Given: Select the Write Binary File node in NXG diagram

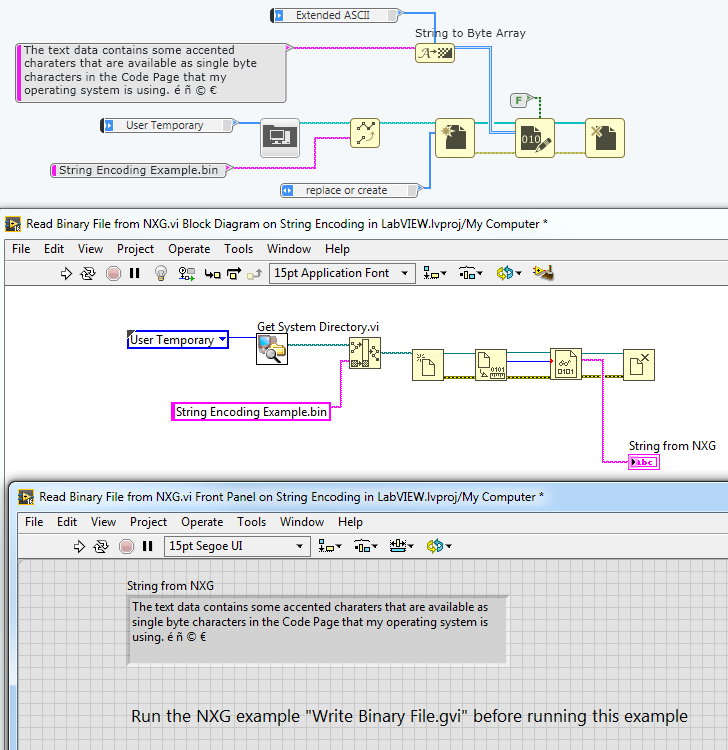Looking at the screenshot, I should click(535, 138).
